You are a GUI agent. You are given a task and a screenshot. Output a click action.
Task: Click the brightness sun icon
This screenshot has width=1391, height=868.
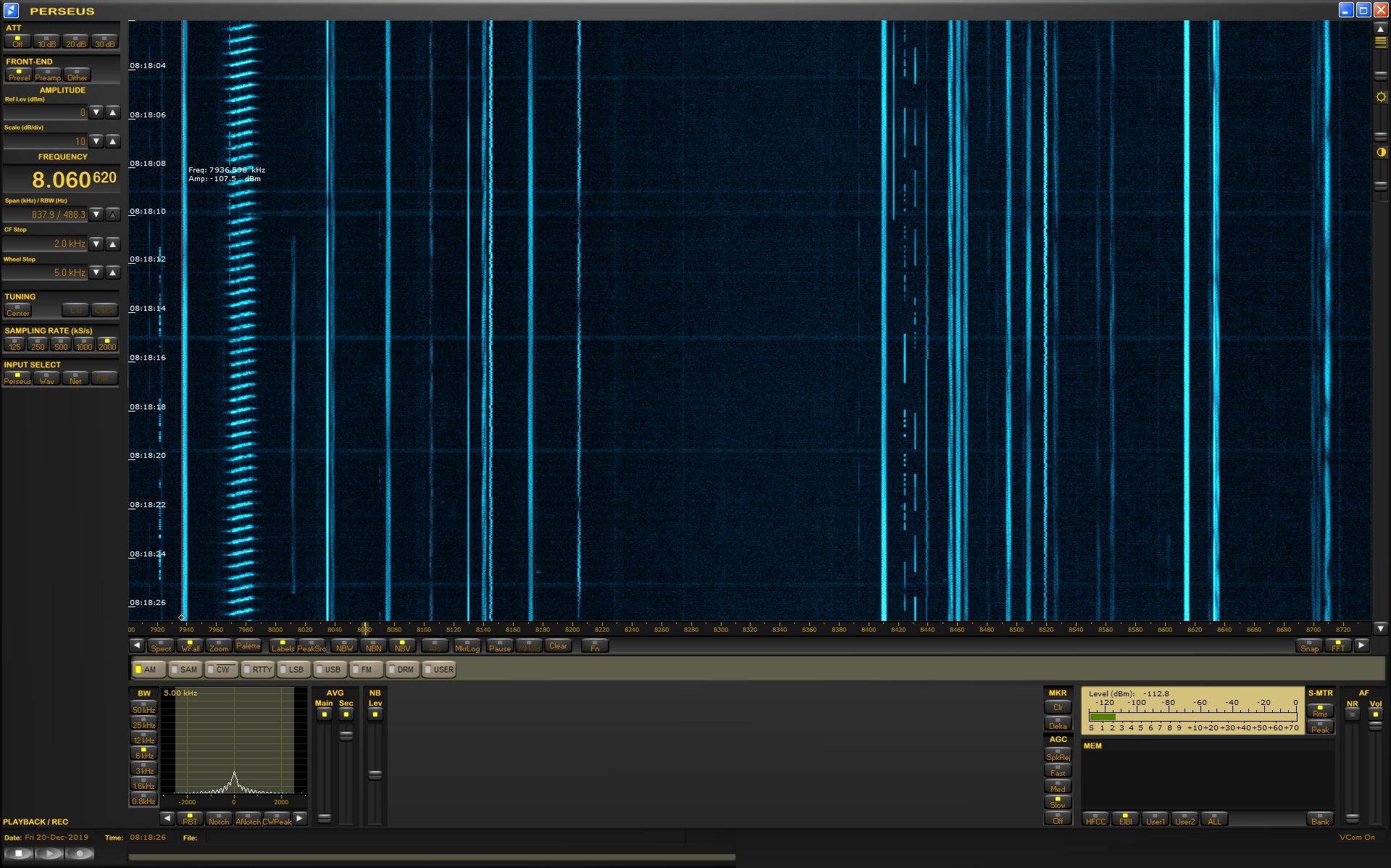pos(1381,97)
